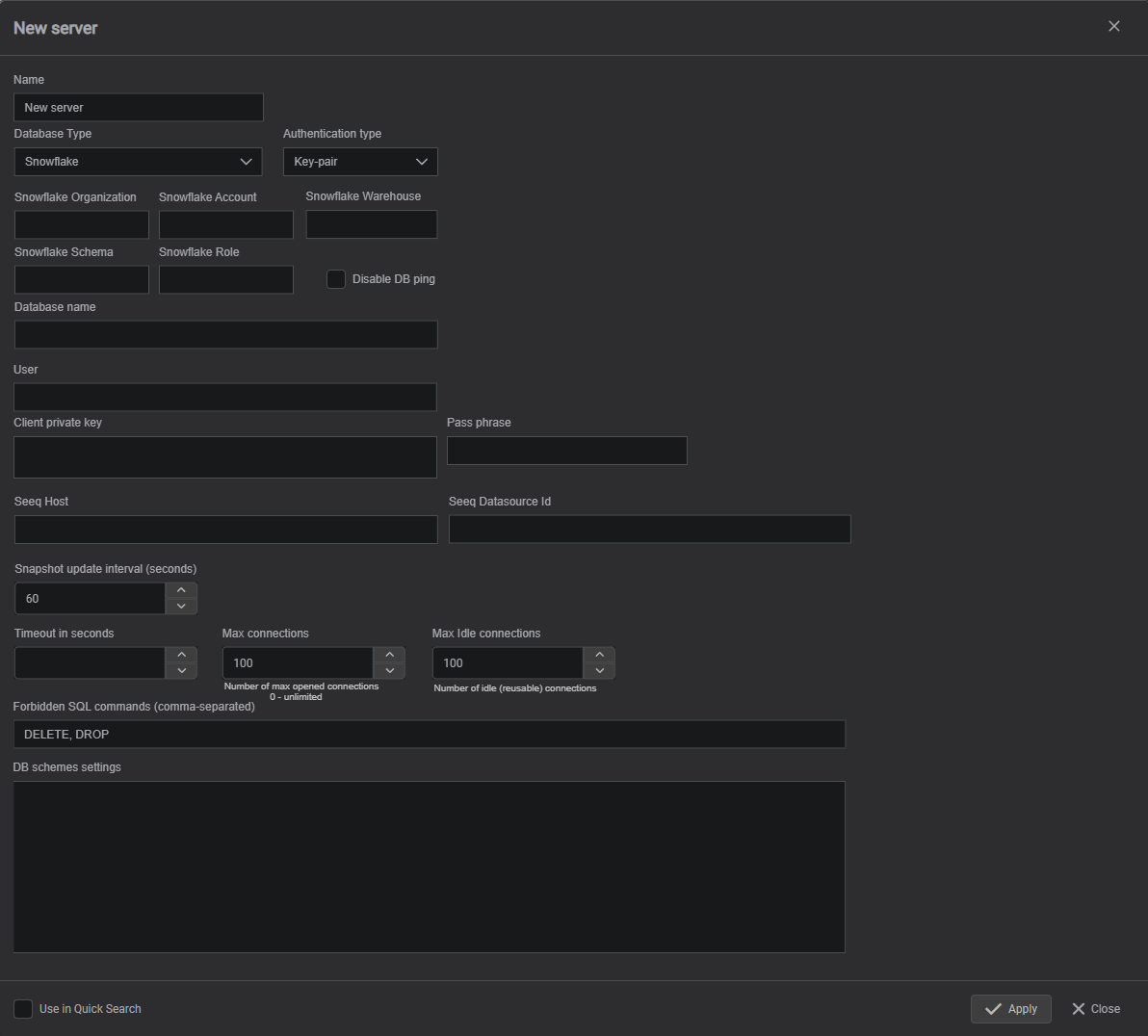Click the dialog close X in the corner
Screen dimensions: 1148x1036
[1113, 26]
